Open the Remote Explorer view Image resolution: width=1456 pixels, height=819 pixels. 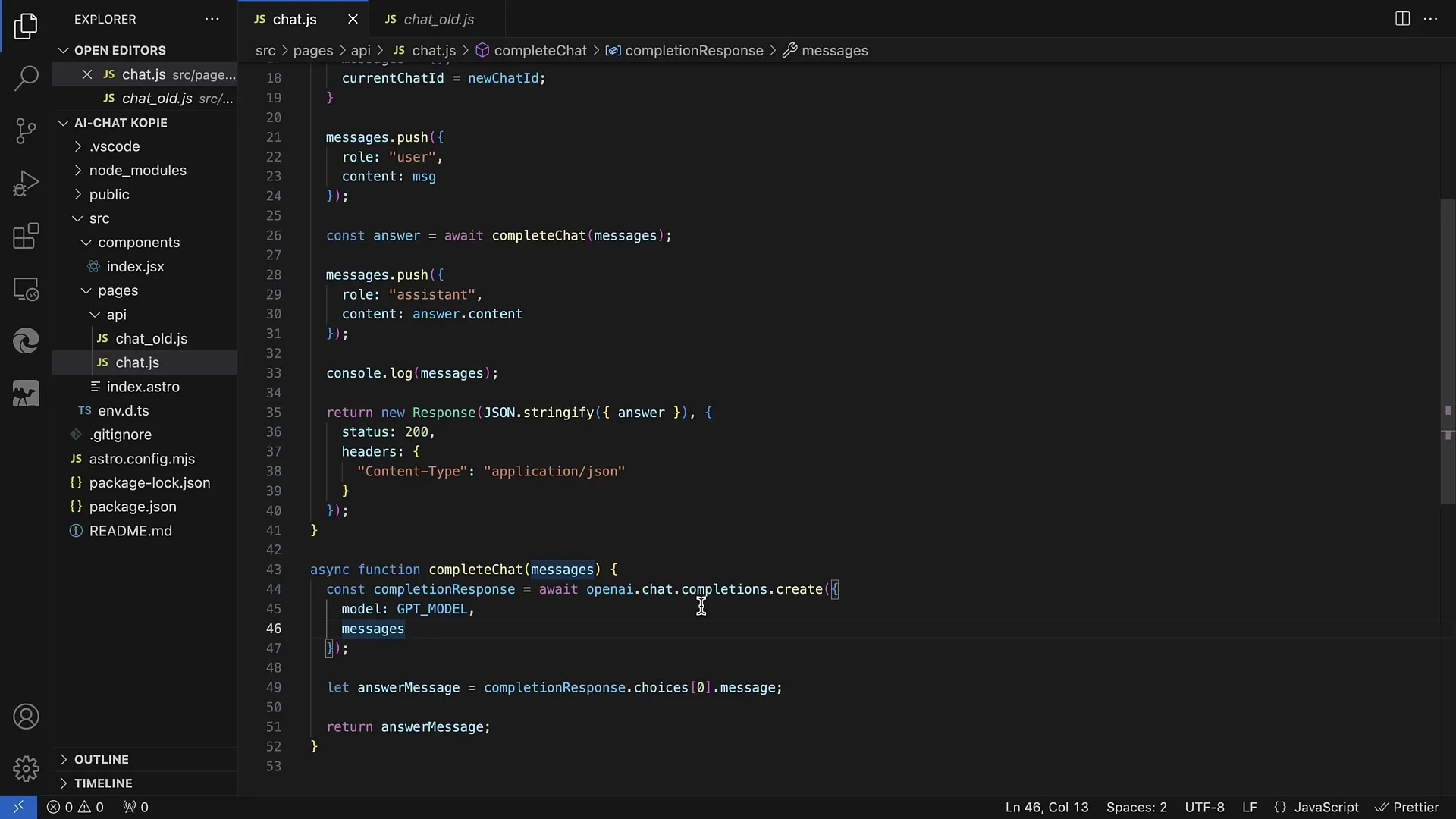[26, 289]
